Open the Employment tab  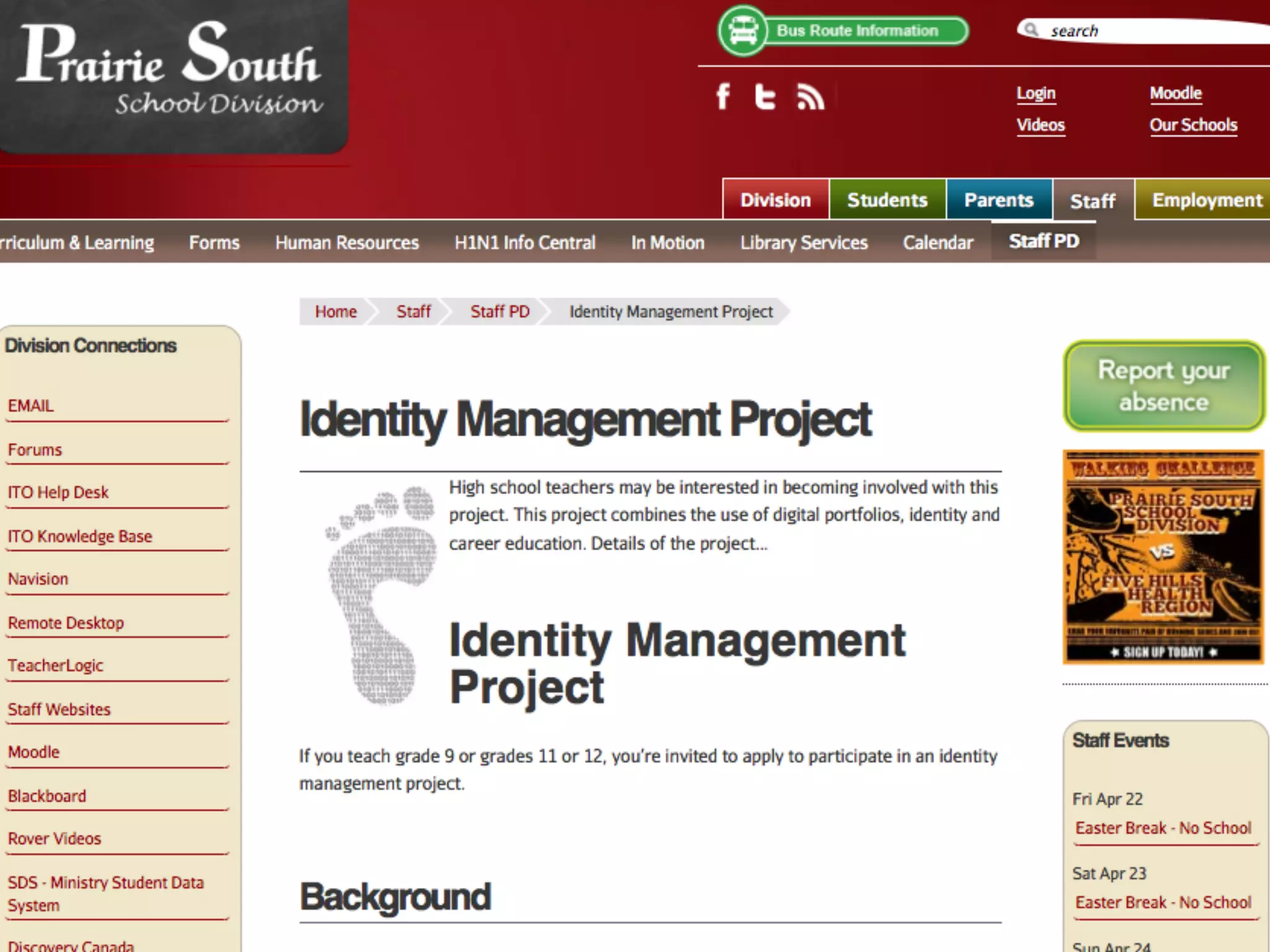click(x=1207, y=200)
